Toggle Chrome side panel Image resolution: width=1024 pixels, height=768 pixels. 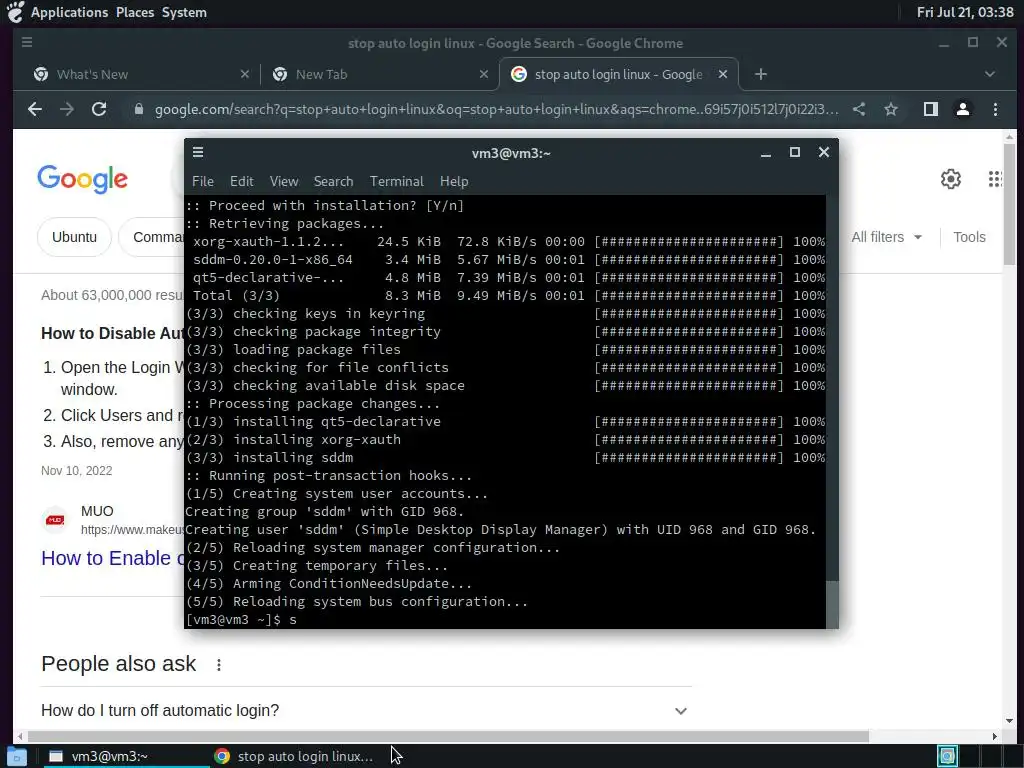click(x=931, y=109)
